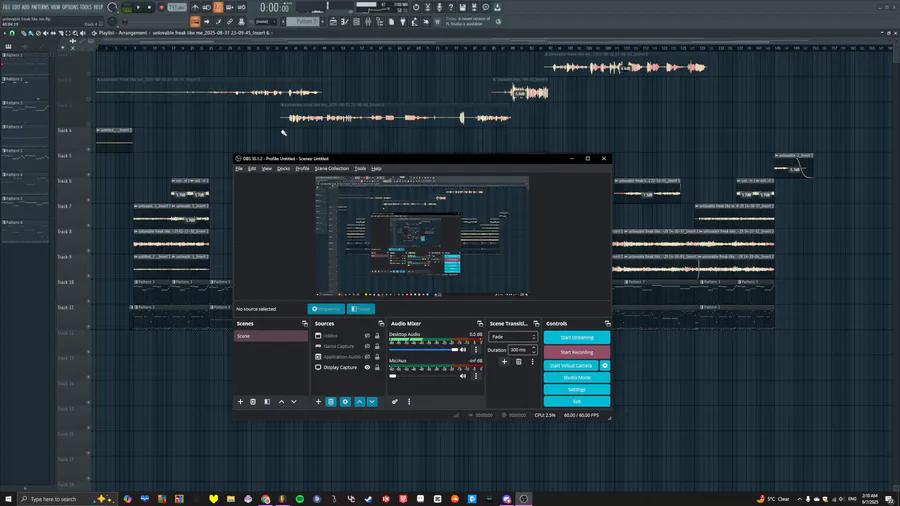Mute Desktop Audio speaker icon
Image resolution: width=900 pixels, height=506 pixels.
click(x=463, y=349)
